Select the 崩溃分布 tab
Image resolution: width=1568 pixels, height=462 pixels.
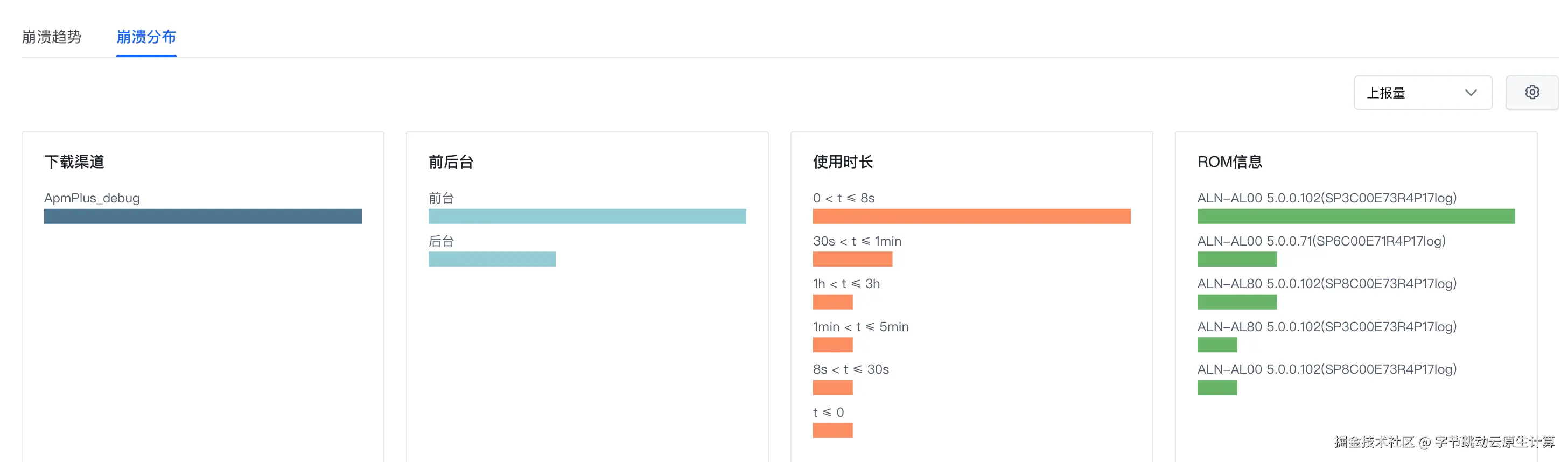point(146,37)
